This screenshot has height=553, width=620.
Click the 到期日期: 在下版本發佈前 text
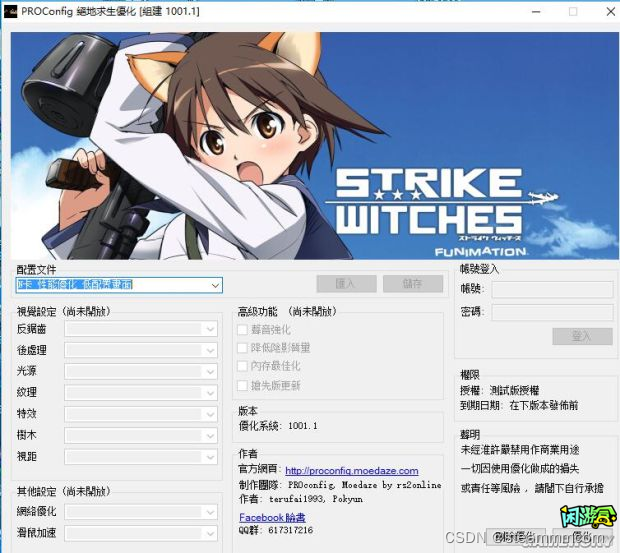[x=519, y=405]
